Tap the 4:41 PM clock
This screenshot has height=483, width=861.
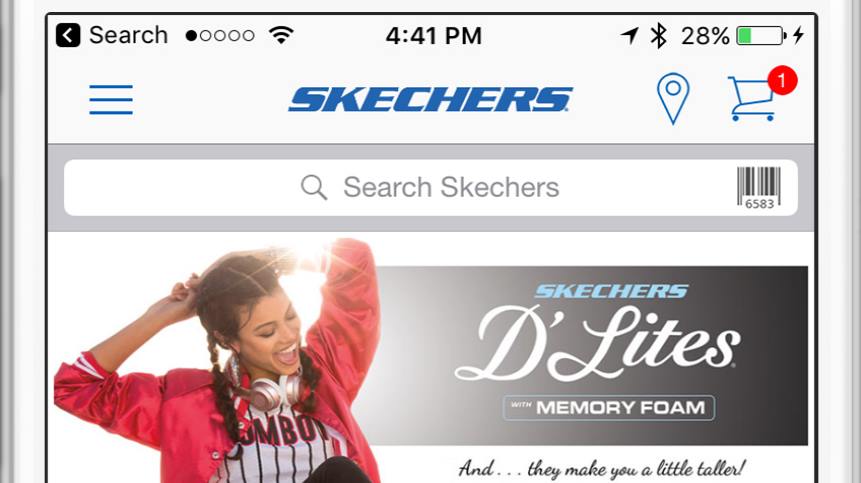(x=434, y=36)
